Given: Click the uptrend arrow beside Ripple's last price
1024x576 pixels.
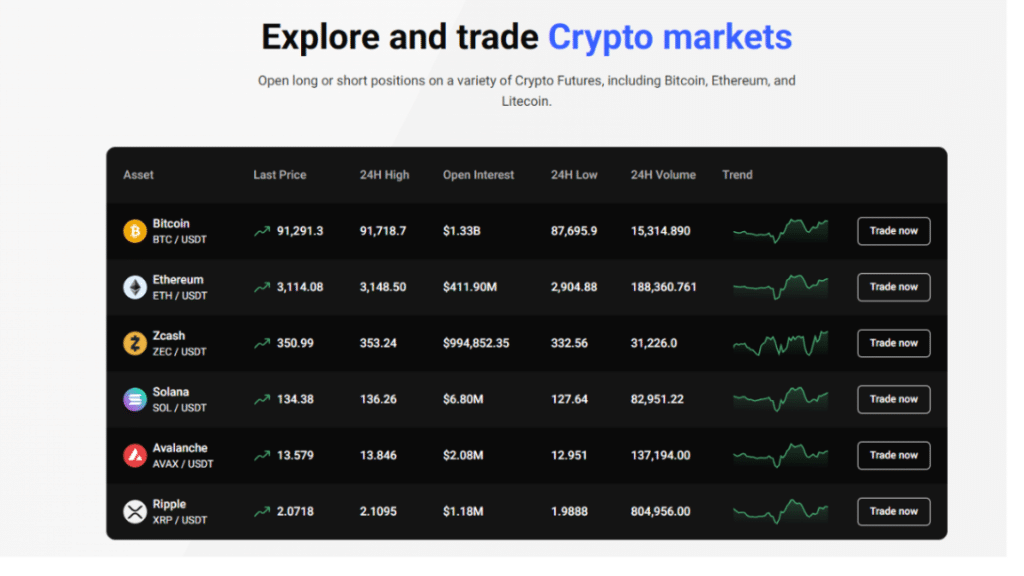Looking at the screenshot, I should (x=262, y=511).
